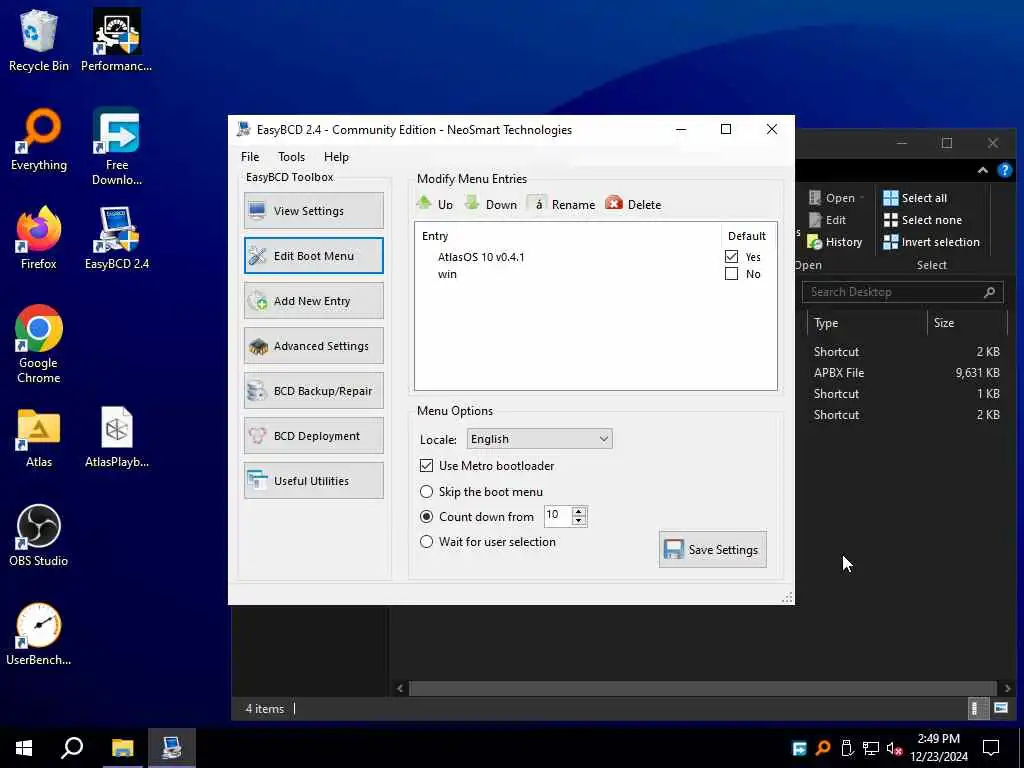The width and height of the screenshot is (1024, 768).
Task: Select the Free Download Manager desktop icon
Action: point(116,147)
